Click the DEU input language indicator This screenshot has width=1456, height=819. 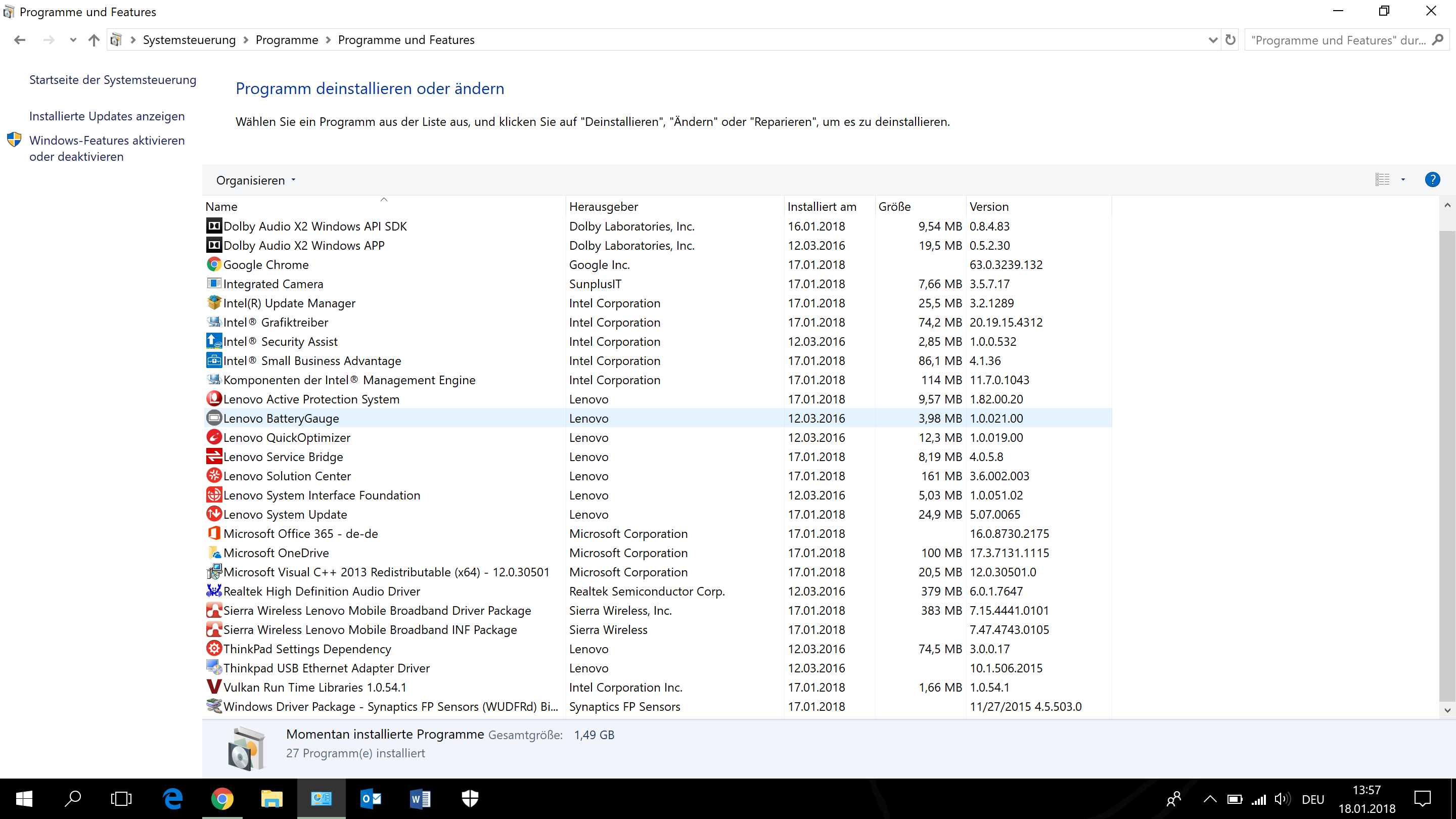click(1312, 799)
